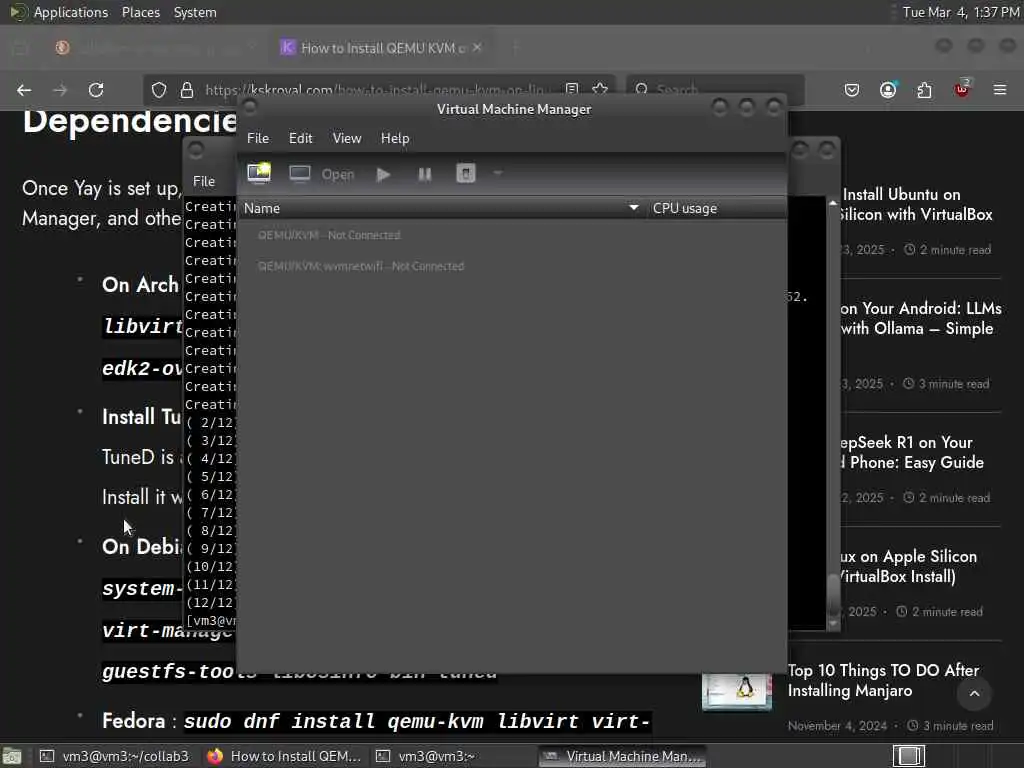Screen dimensions: 1024x768
Task: Open the Places menu
Action: [140, 12]
